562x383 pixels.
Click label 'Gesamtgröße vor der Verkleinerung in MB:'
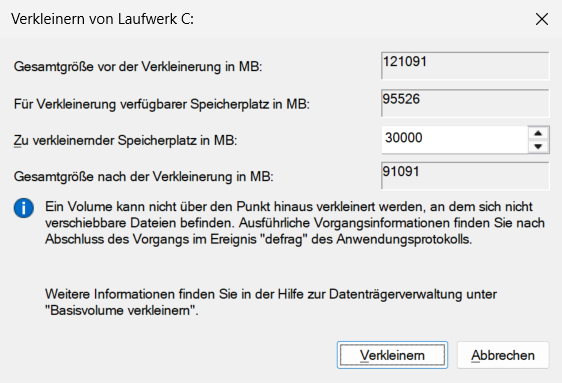pyautogui.click(x=138, y=67)
